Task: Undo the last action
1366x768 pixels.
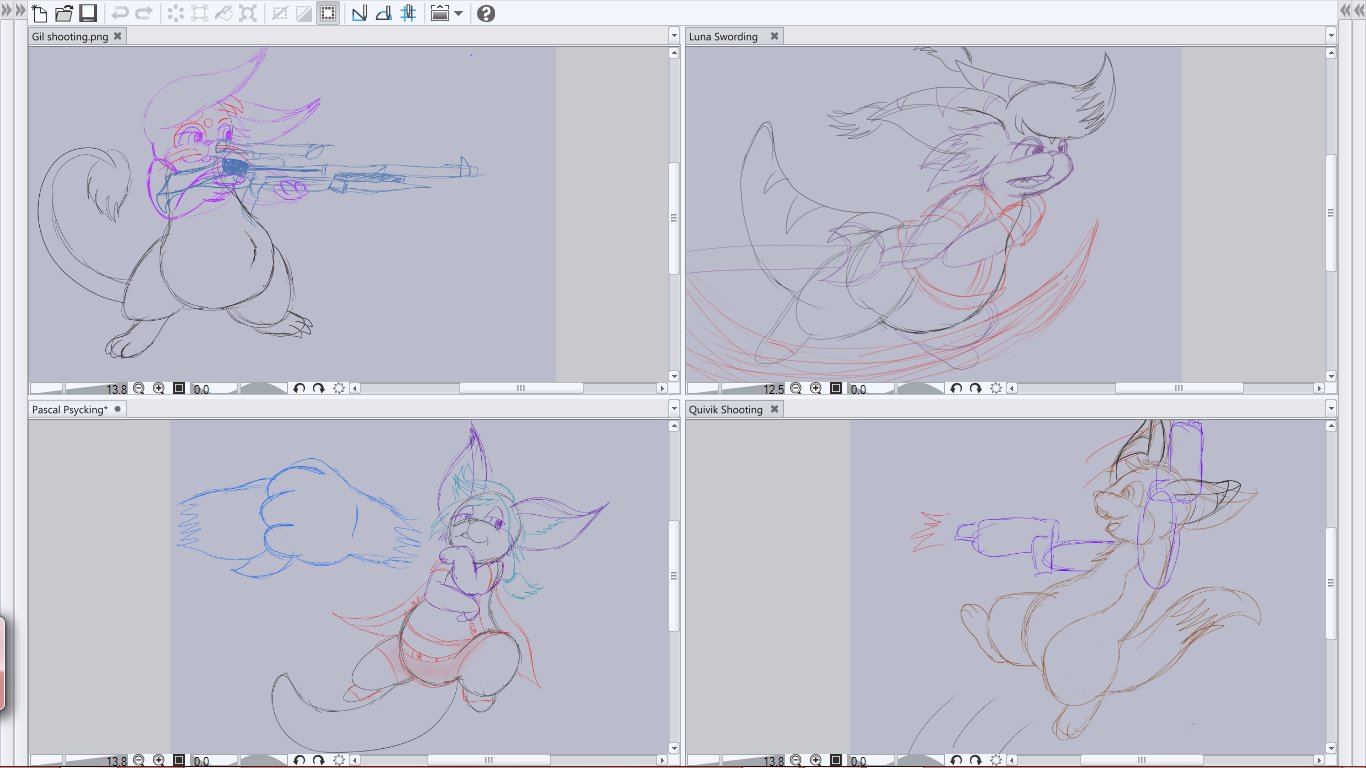Action: click(120, 13)
